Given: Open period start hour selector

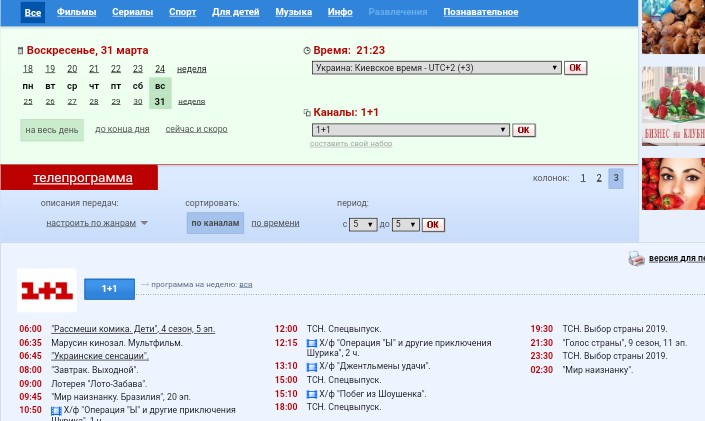Looking at the screenshot, I should point(362,225).
